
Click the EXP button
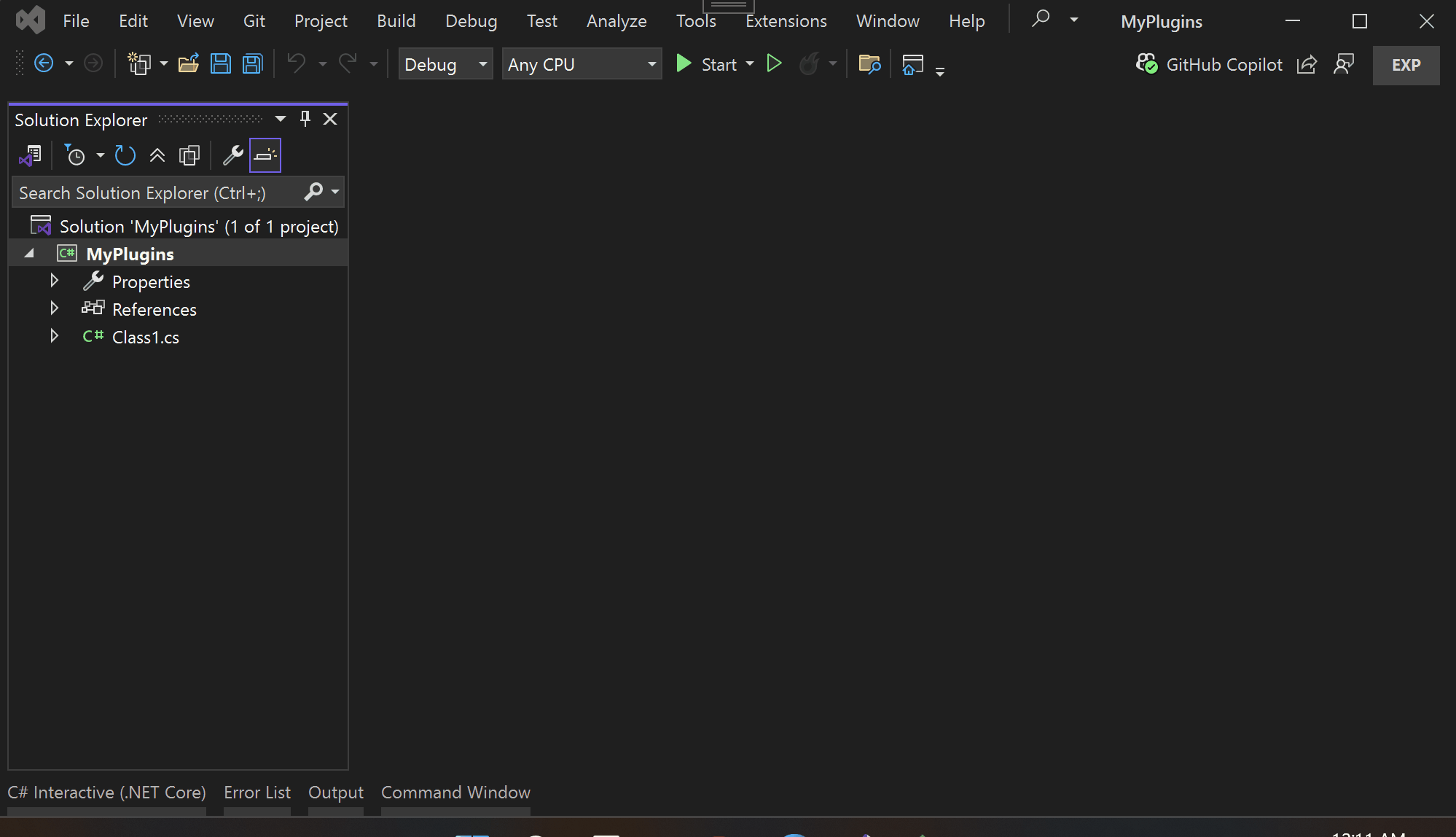click(1406, 65)
